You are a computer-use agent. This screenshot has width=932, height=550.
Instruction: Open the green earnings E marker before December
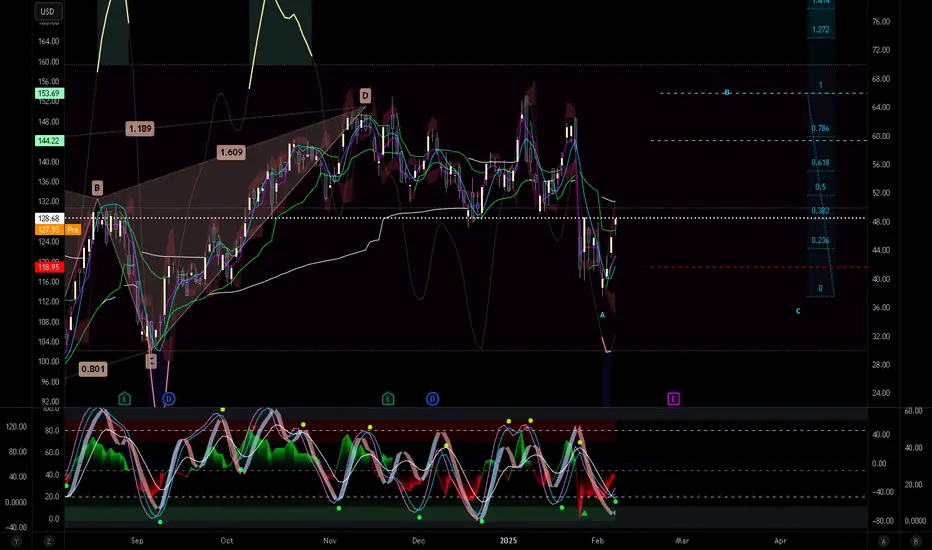[x=388, y=398]
